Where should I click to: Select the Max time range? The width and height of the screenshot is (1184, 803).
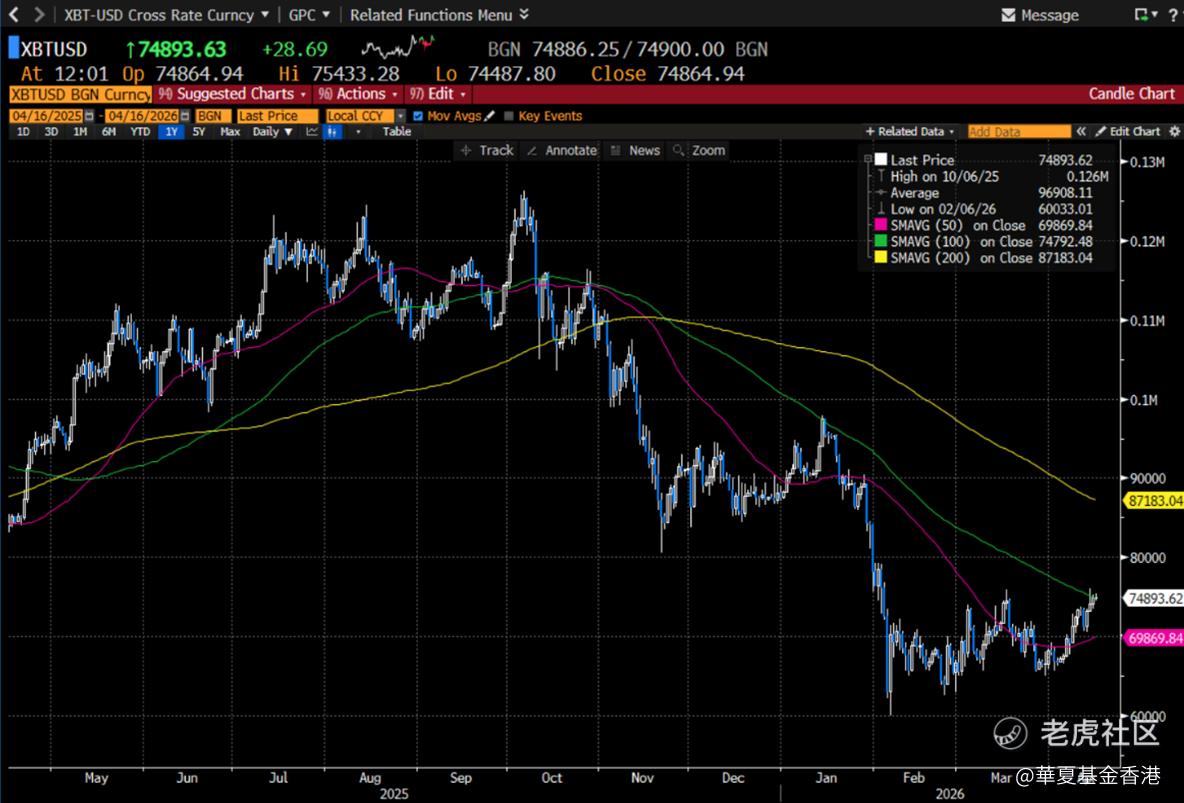(x=230, y=131)
